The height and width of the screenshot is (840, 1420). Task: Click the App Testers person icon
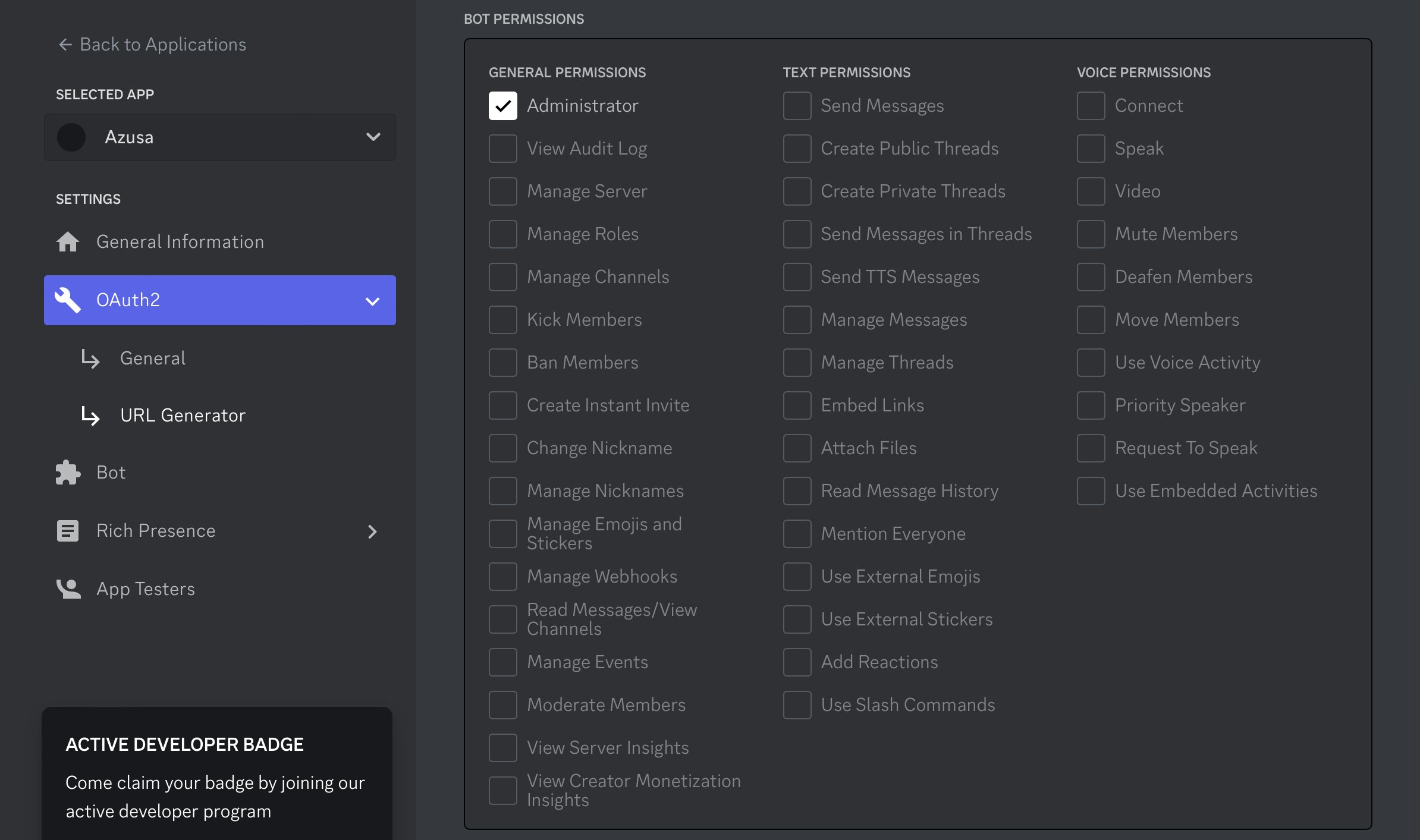[68, 589]
